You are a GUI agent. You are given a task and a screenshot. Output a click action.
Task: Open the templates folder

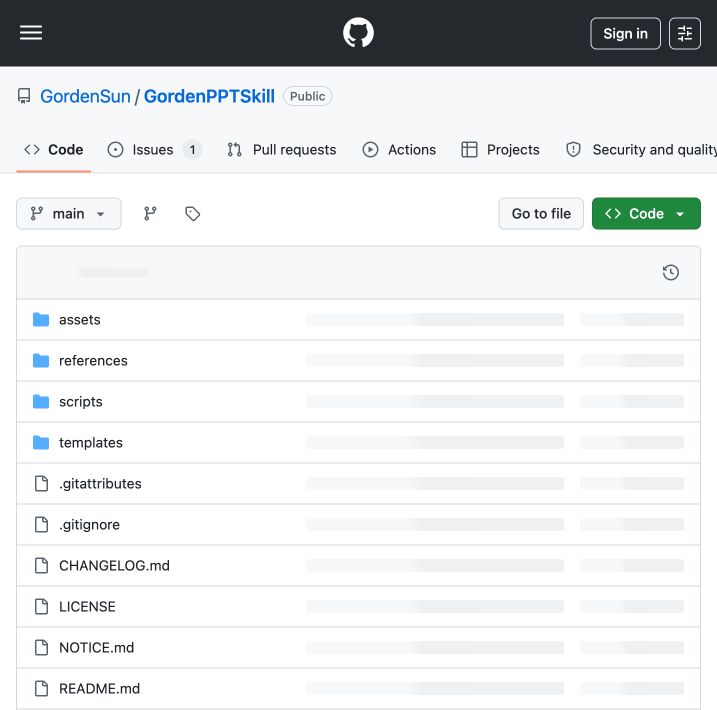tap(91, 443)
